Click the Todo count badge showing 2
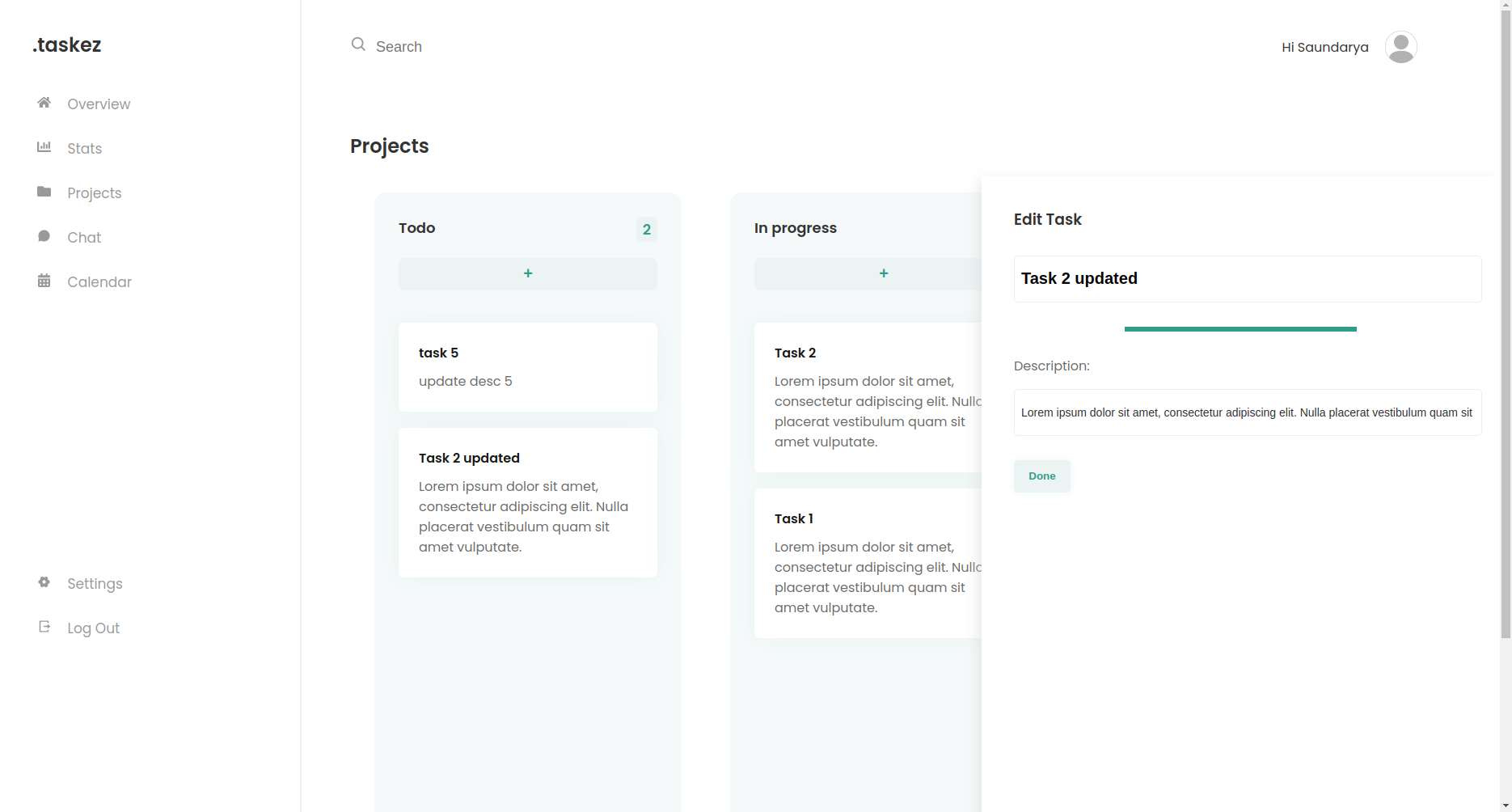The height and width of the screenshot is (812, 1512). tap(646, 229)
